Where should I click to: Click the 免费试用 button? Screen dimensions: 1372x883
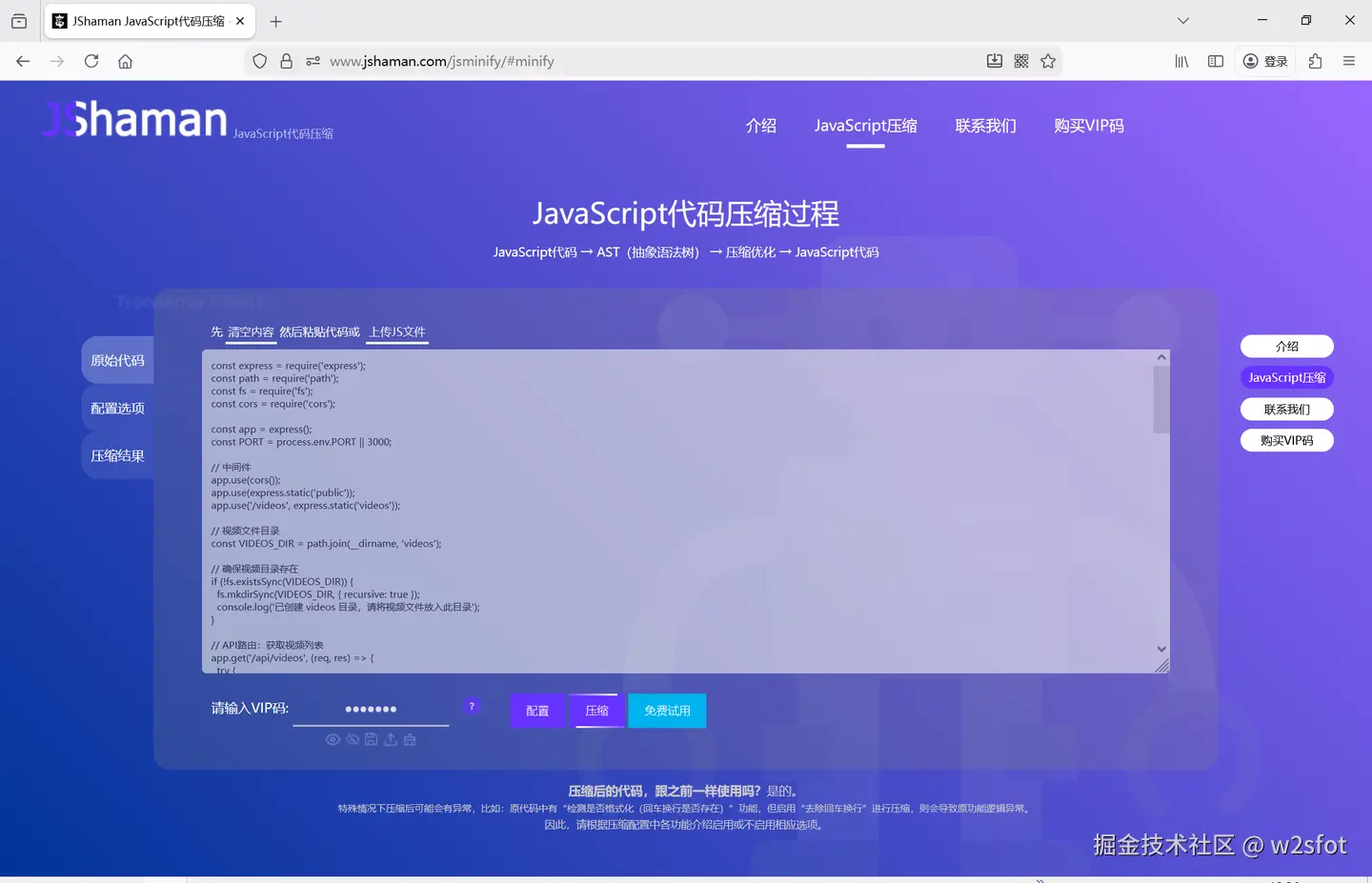pyautogui.click(x=667, y=711)
